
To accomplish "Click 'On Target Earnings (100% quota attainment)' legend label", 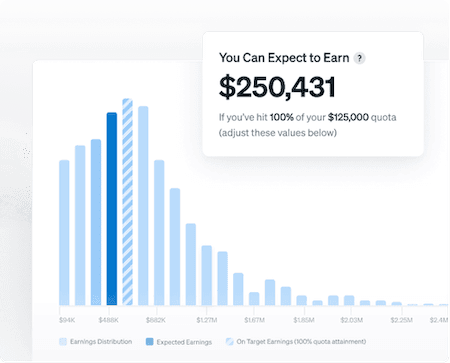I will (301, 342).
